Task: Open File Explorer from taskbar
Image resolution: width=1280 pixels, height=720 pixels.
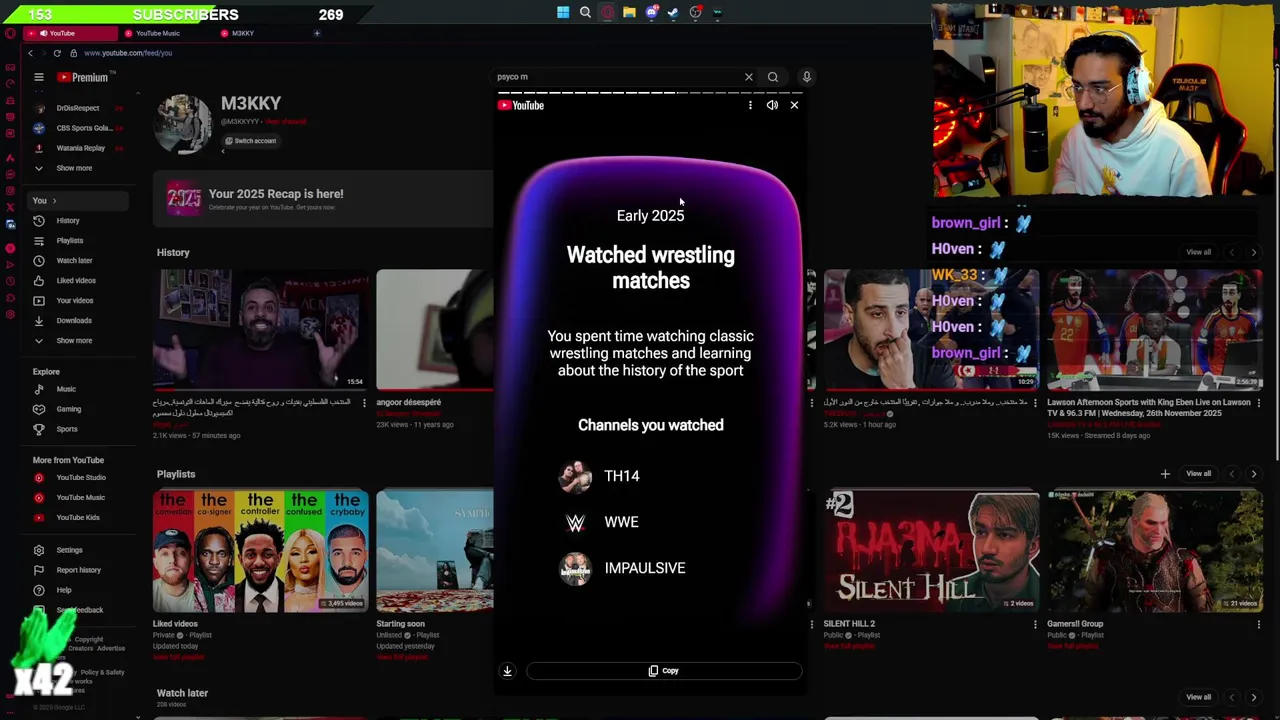Action: point(629,13)
